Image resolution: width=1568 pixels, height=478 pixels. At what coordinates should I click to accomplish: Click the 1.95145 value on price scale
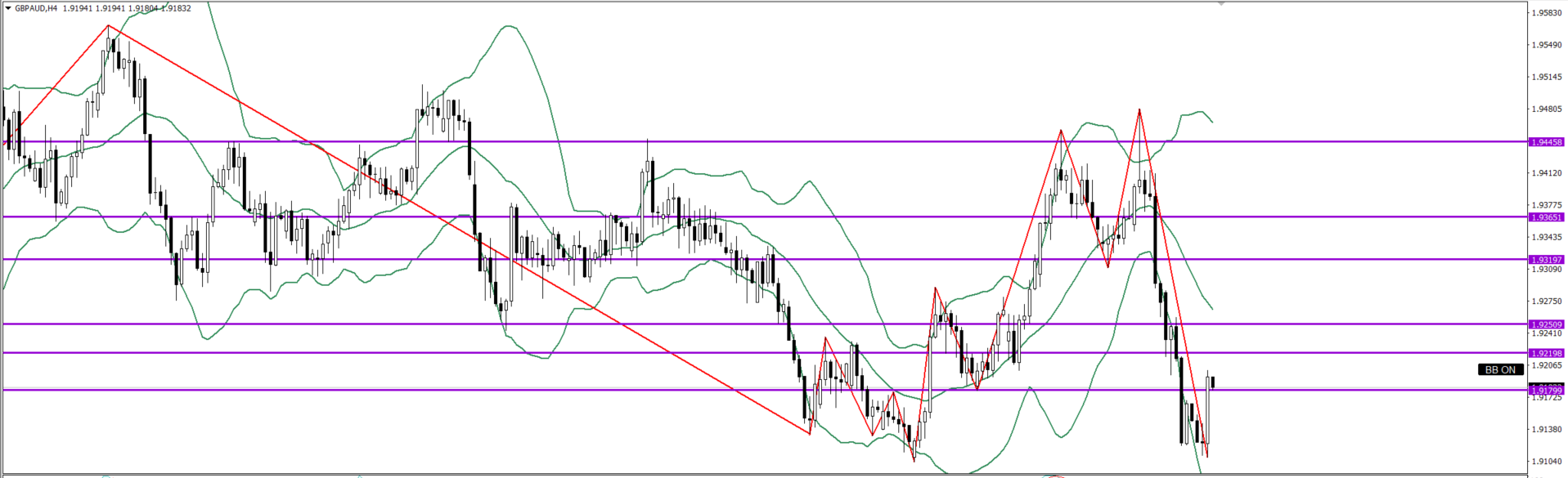click(x=1547, y=77)
